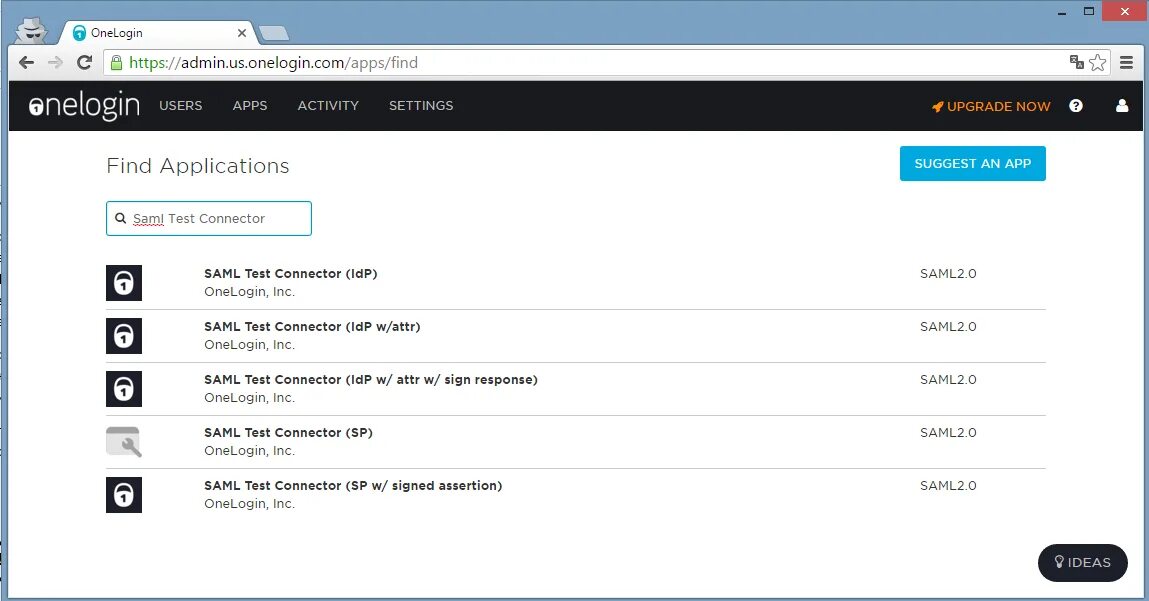This screenshot has height=601, width=1149.
Task: Open SAML Test Connector (IdP) link
Action: tap(291, 273)
